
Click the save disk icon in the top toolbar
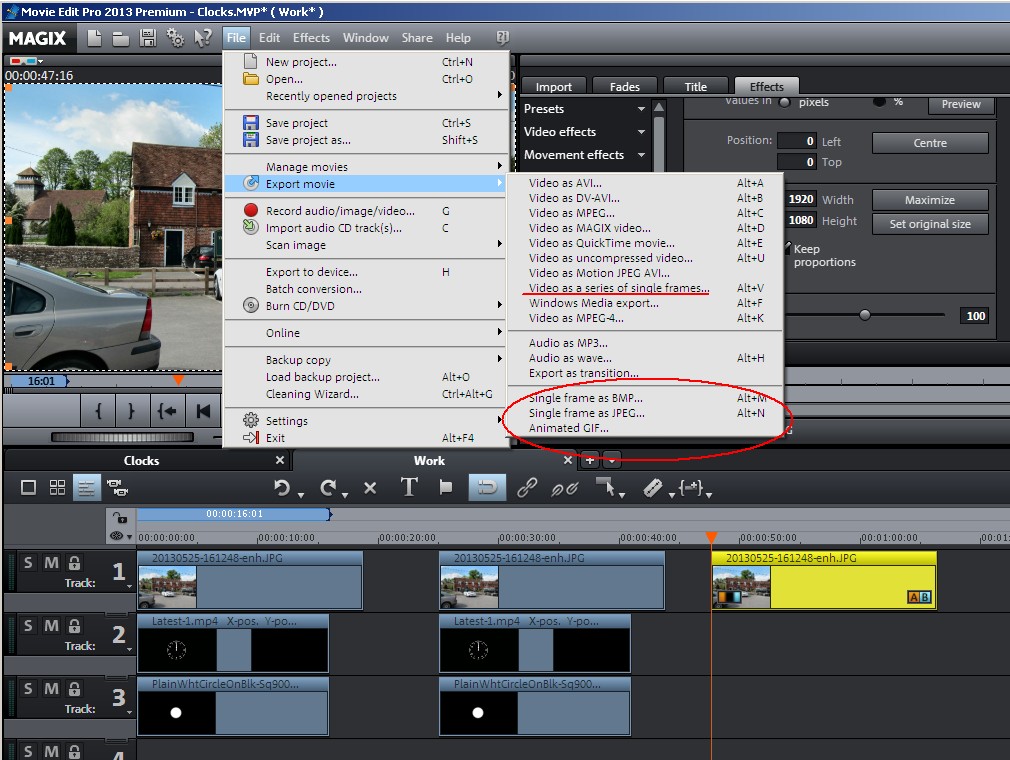(x=148, y=38)
